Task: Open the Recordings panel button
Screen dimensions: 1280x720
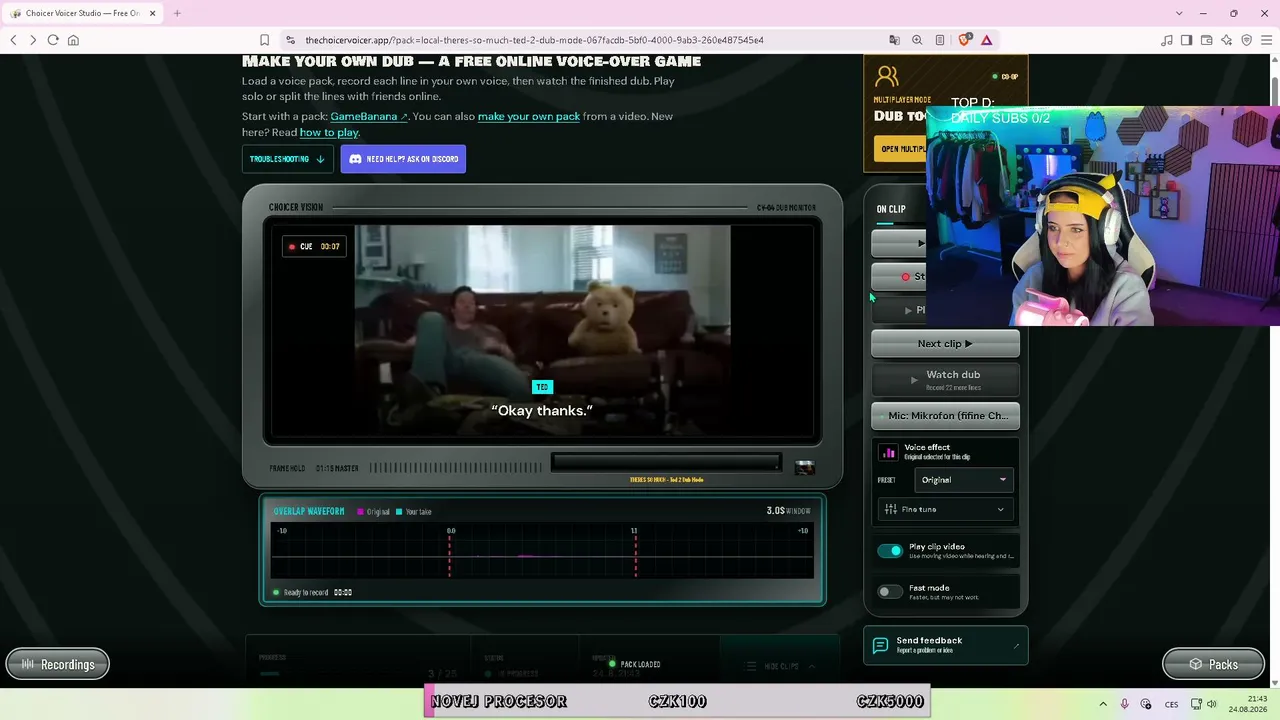Action: [58, 664]
